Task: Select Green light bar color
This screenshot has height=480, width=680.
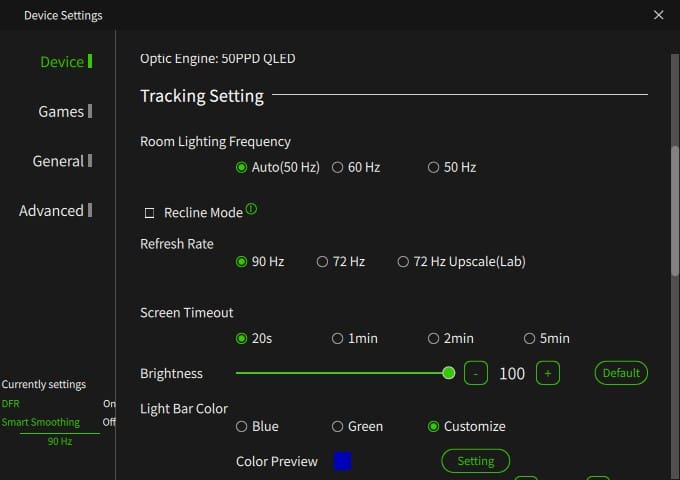Action: [x=338, y=426]
